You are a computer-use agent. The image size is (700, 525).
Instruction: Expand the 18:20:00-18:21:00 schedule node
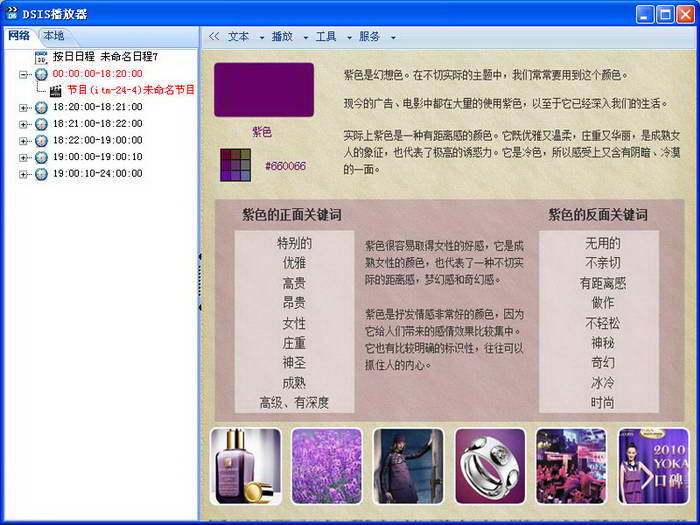coord(23,108)
